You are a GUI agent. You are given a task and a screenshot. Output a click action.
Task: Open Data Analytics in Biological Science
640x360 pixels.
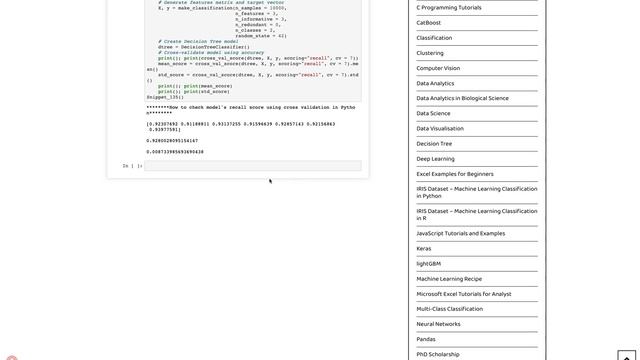(x=462, y=98)
